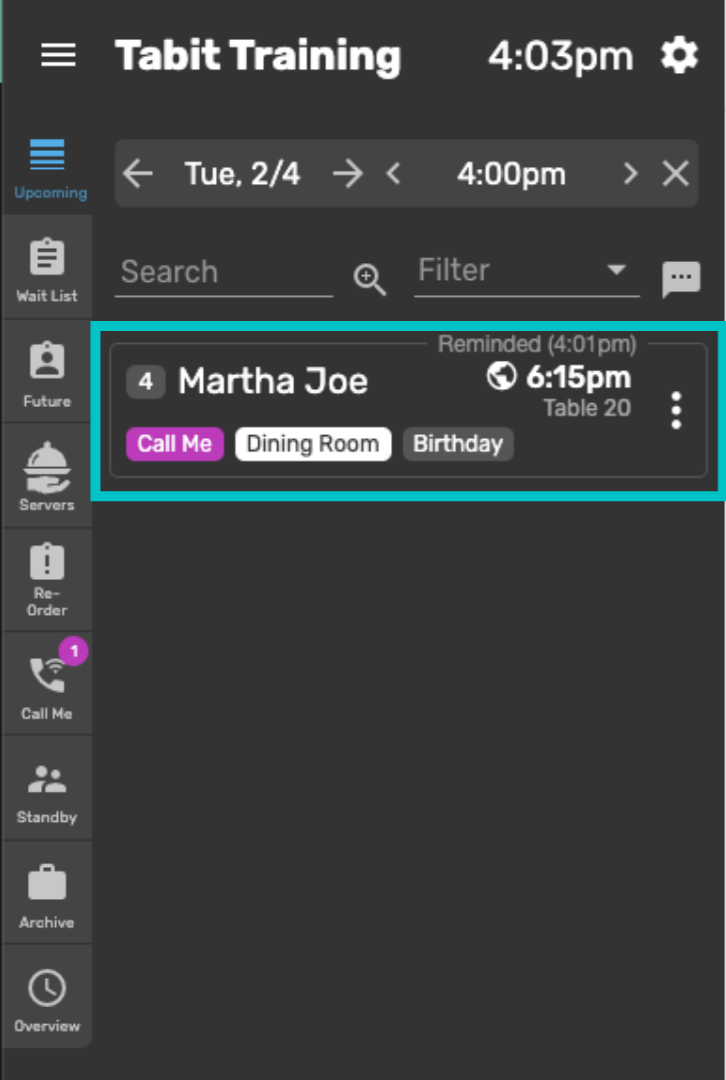726x1080 pixels.
Task: Open the hamburger menu
Action: point(59,55)
